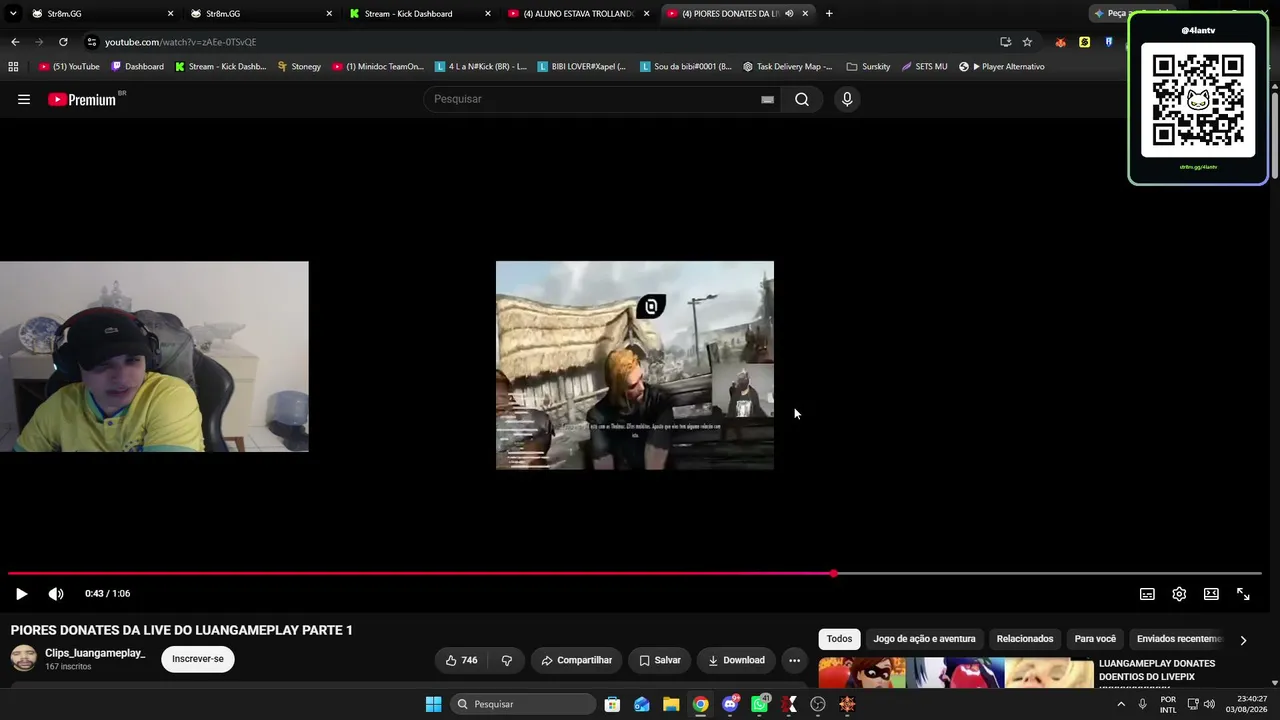Expand the Surskity bookmarks folder
Screen dimensions: 1280x720
[x=868, y=67]
